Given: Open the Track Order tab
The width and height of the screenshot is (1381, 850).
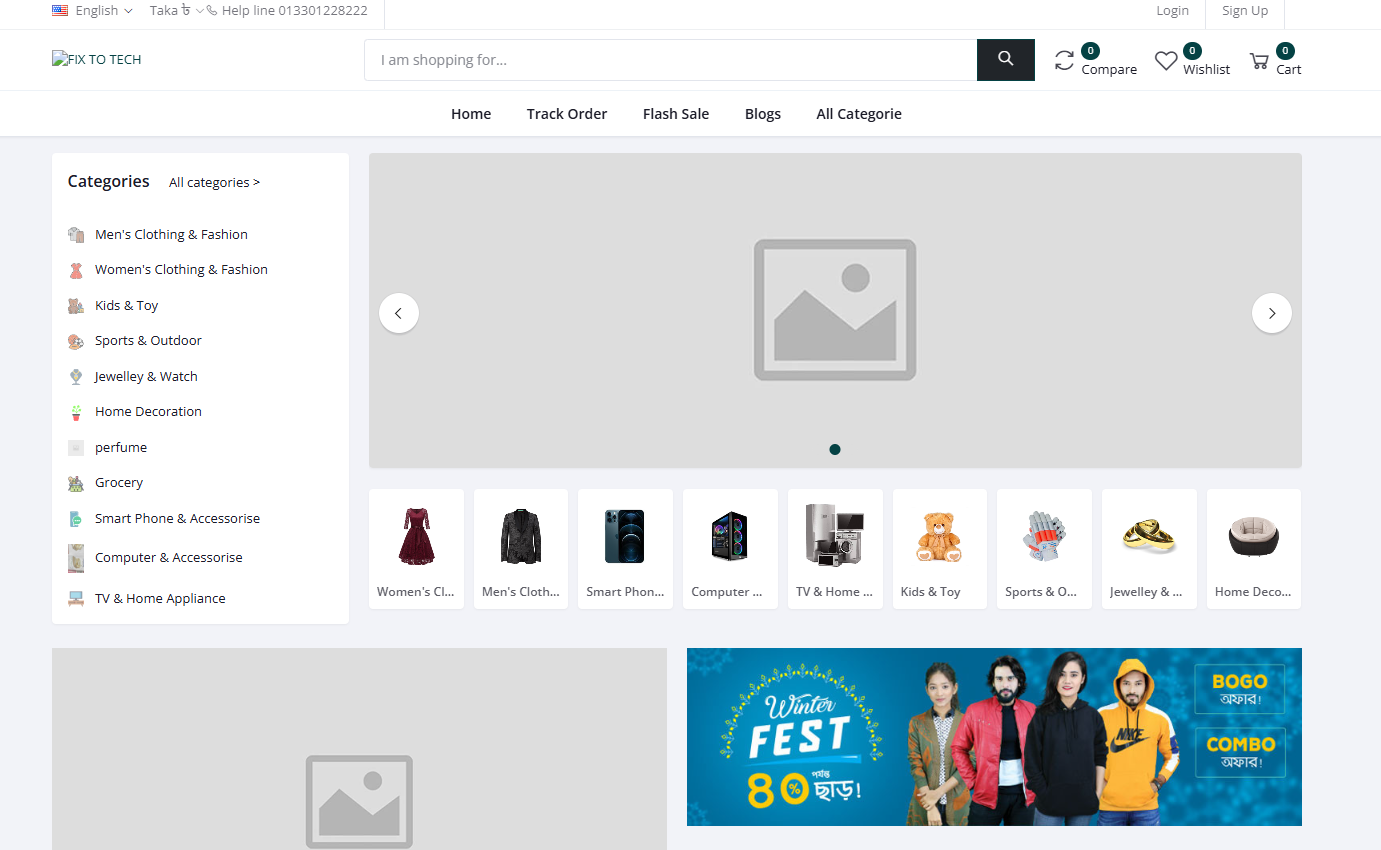Looking at the screenshot, I should click(566, 113).
